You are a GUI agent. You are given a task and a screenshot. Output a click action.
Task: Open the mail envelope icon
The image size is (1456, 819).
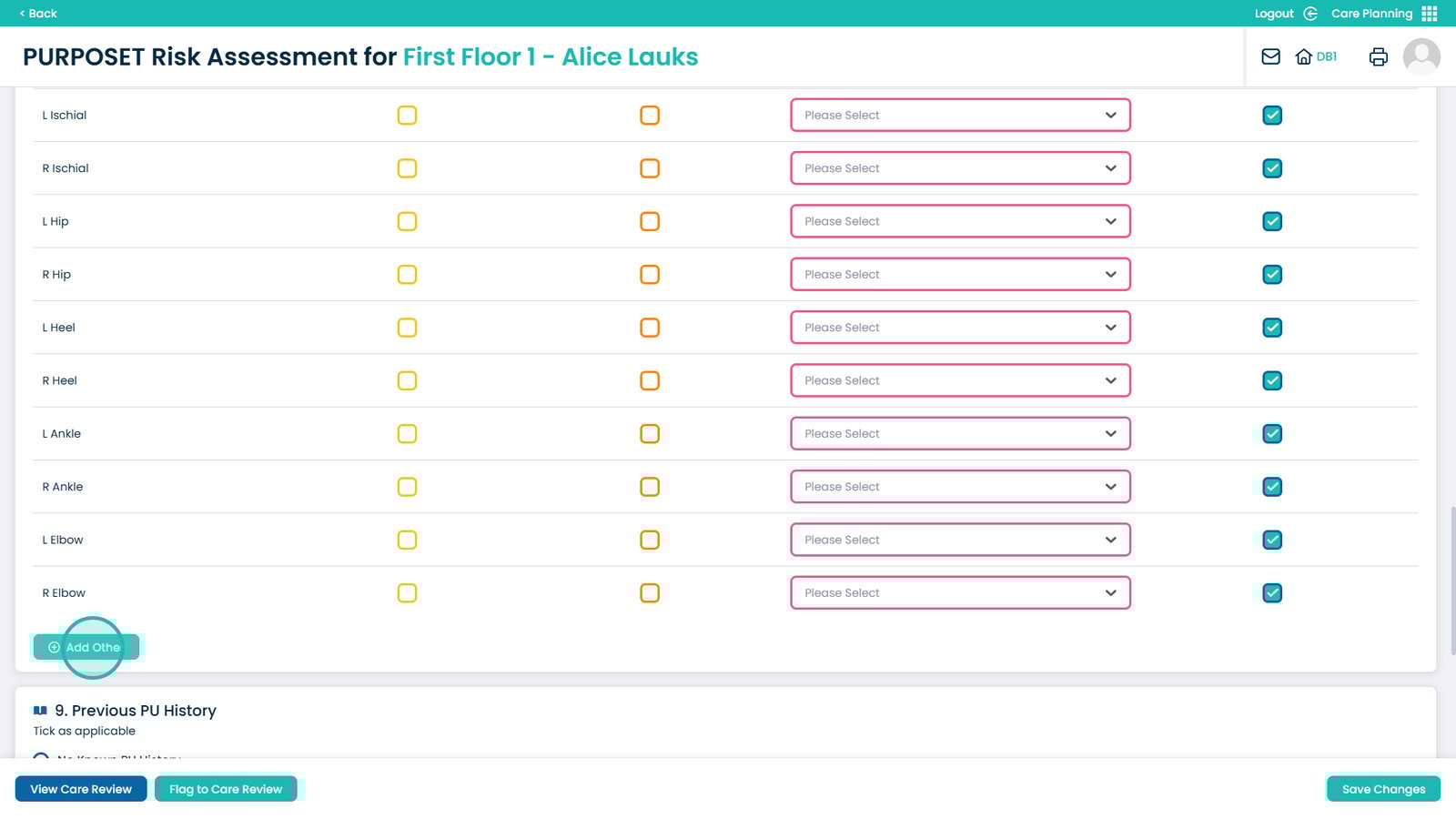coord(1270,56)
